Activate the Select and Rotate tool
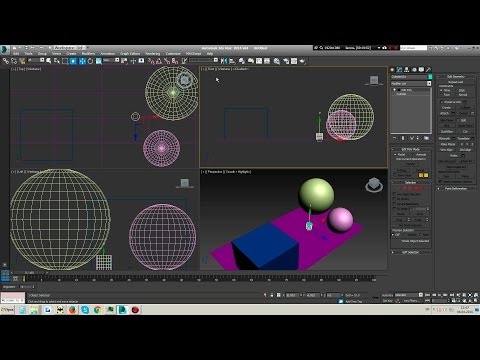The height and width of the screenshot is (360, 480). point(90,61)
